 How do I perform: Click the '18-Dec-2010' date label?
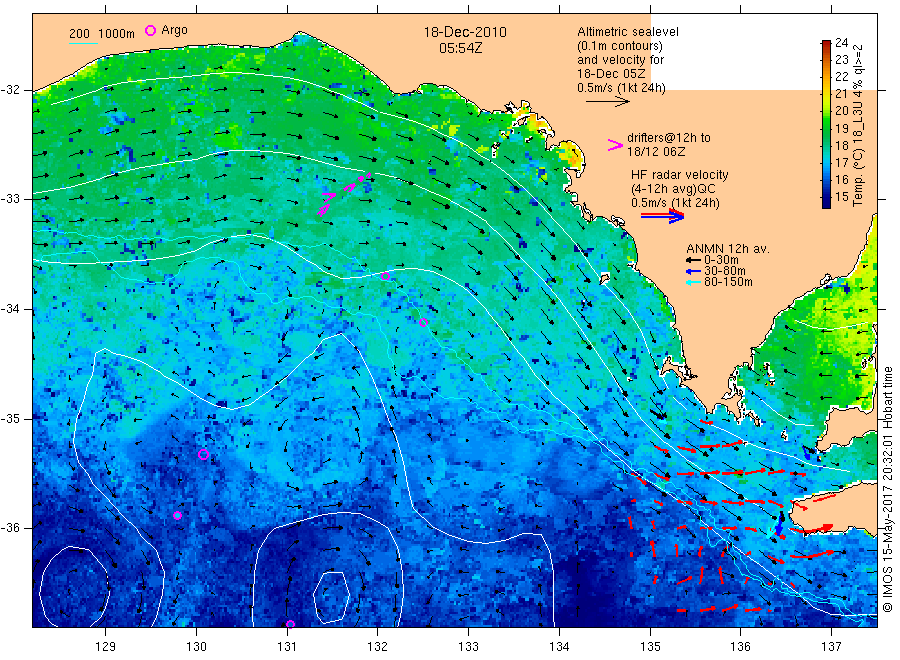pyautogui.click(x=465, y=32)
